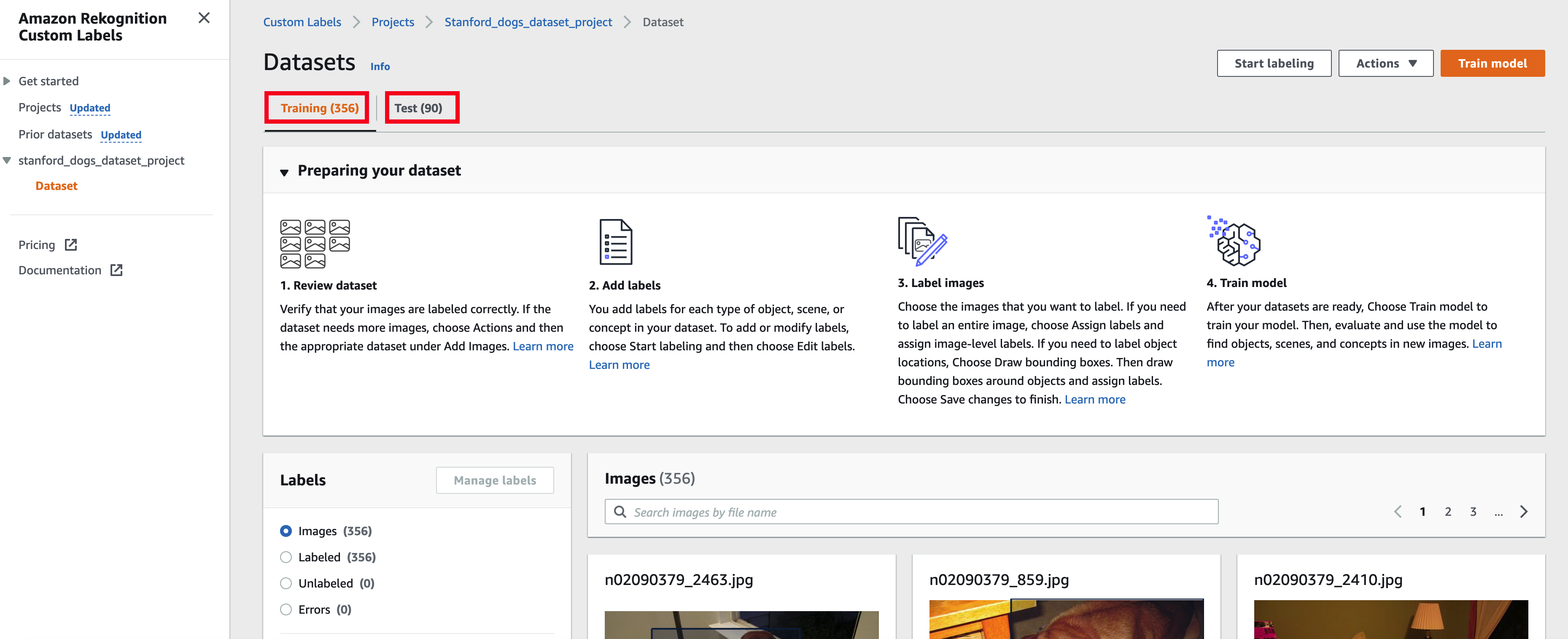This screenshot has width=1568, height=639.
Task: Go to page 2 of images
Action: point(1447,512)
